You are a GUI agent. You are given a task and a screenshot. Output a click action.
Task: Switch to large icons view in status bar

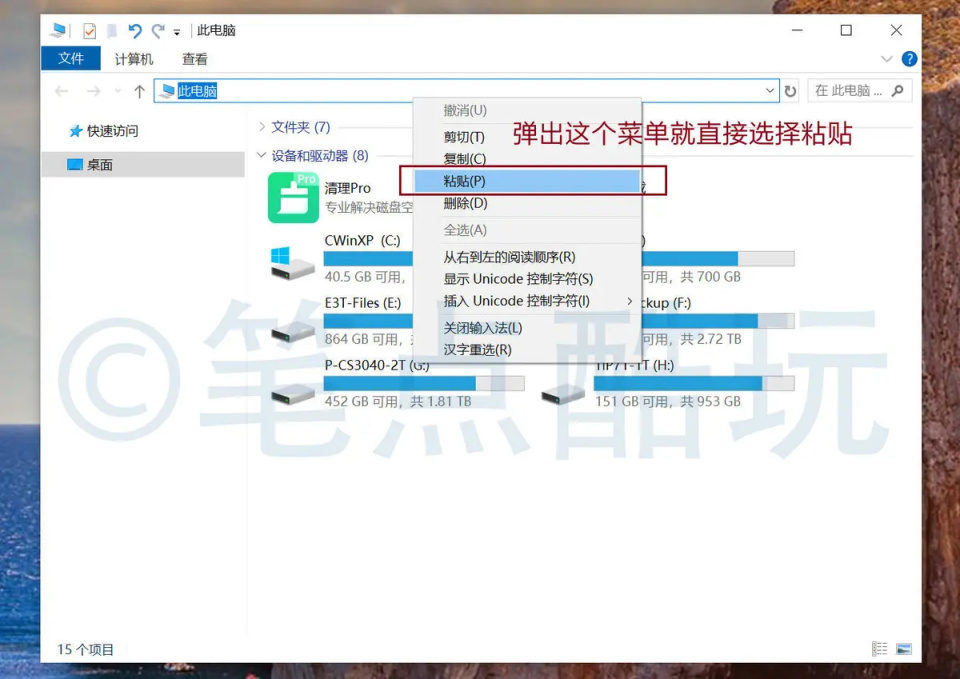click(x=904, y=649)
